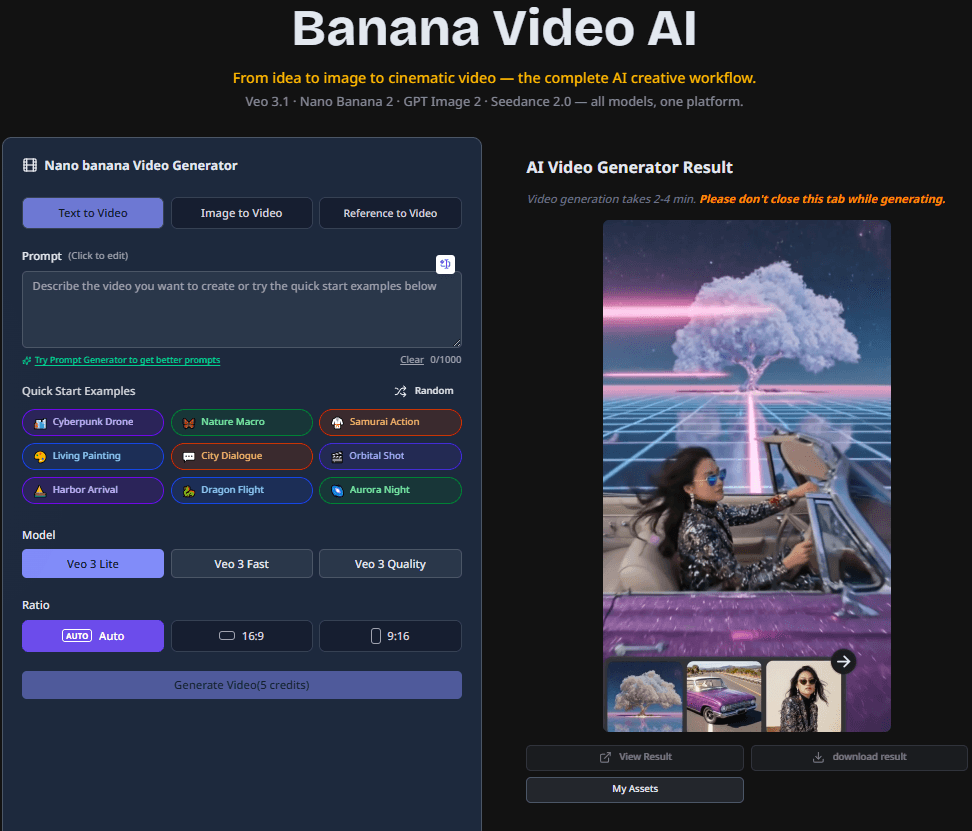Viewport: 972px width, 831px height.
Task: Set ratio to 16:9
Action: point(242,636)
